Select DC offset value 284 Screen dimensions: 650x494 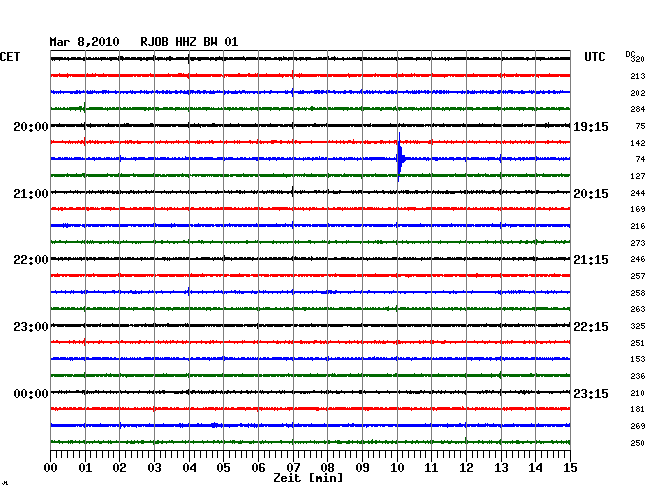tap(638, 109)
